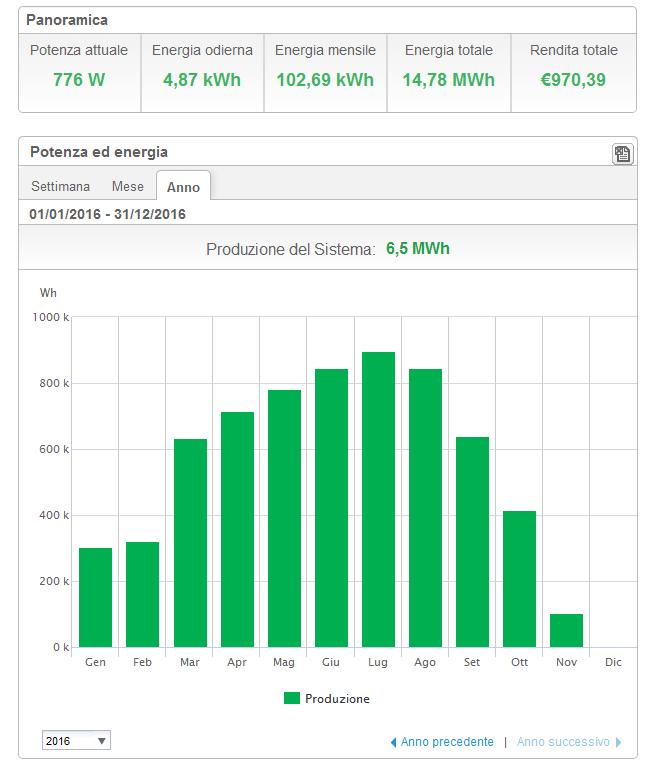
Task: Open the 2016 year dropdown
Action: tap(76, 741)
